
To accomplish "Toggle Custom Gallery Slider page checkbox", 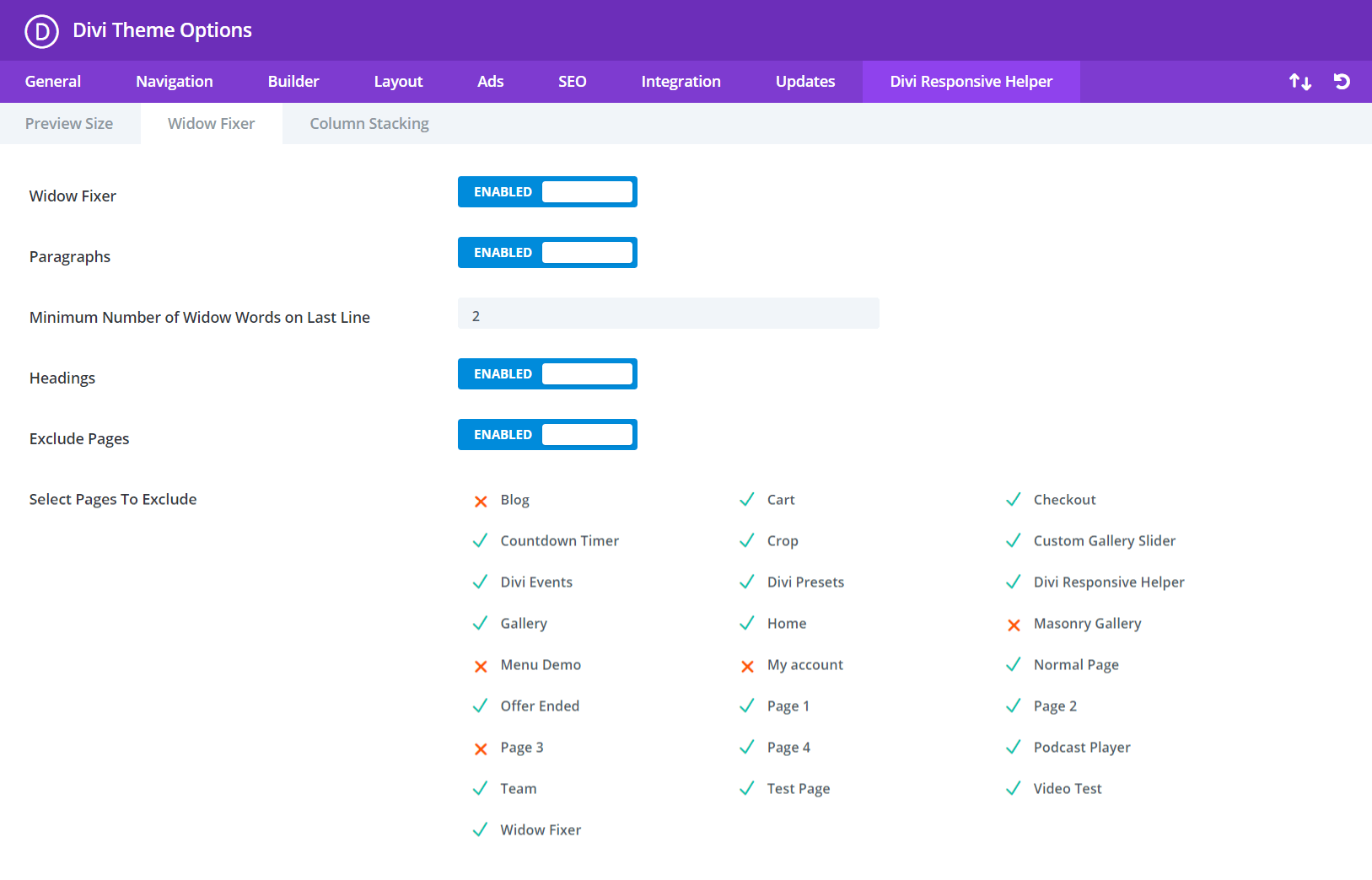I will [1014, 541].
